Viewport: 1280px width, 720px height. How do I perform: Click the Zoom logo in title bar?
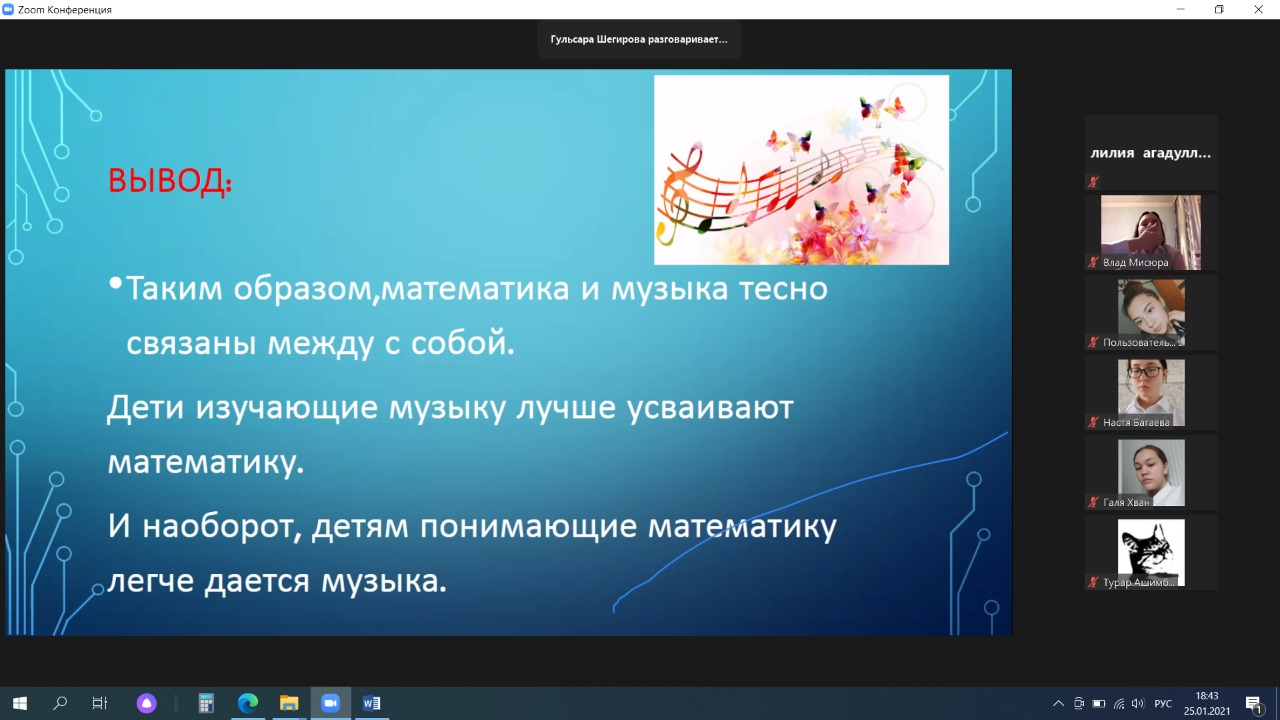(9, 9)
